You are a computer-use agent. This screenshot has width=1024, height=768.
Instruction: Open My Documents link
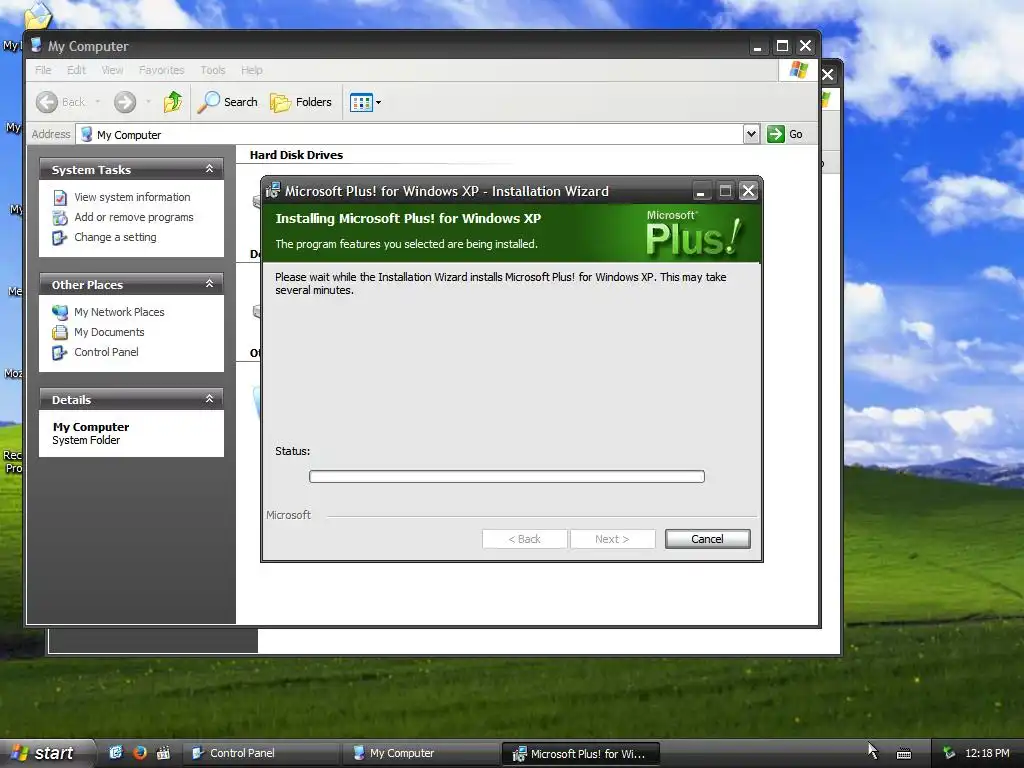tap(109, 332)
